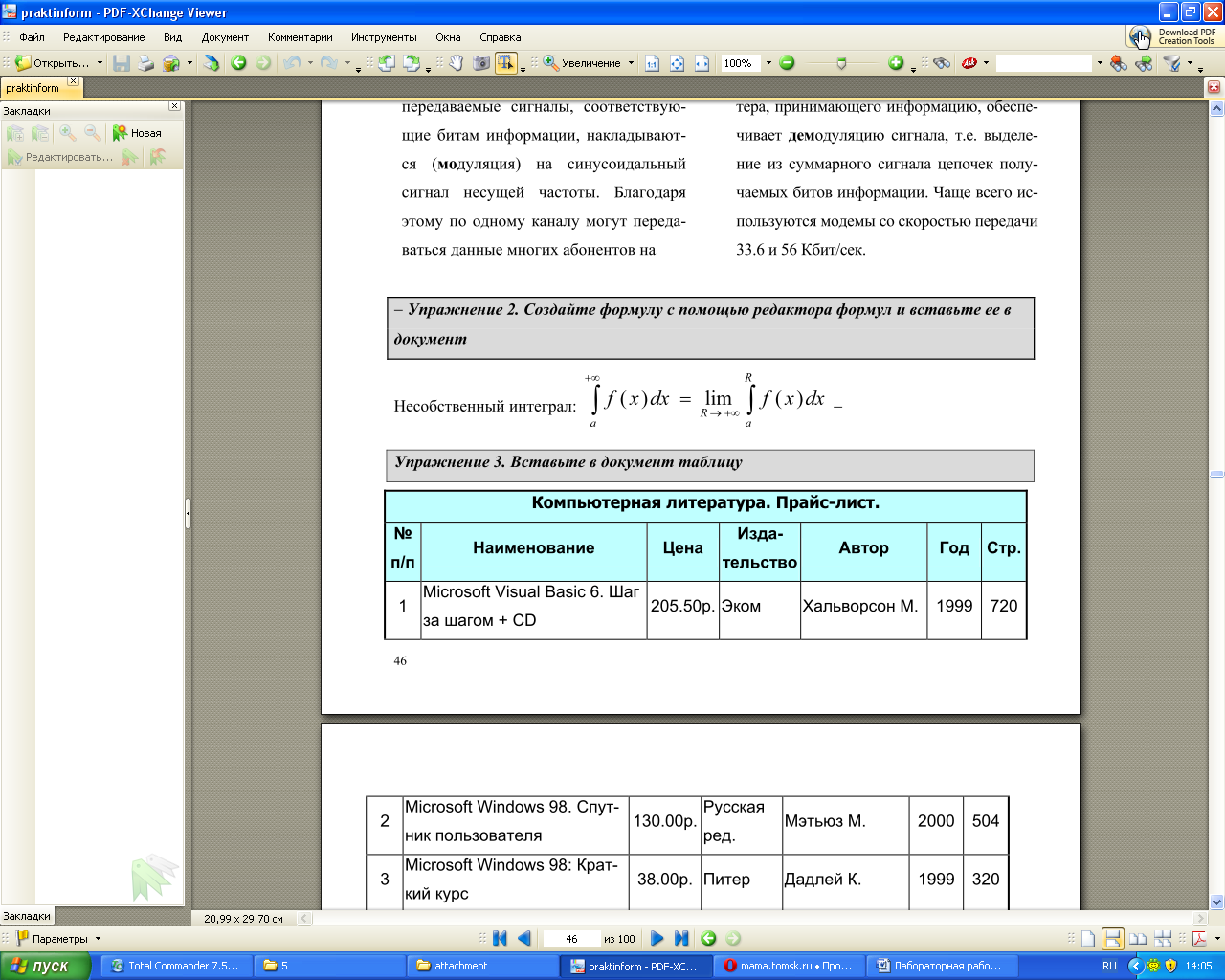Rotate page clockwise icon
The height and width of the screenshot is (980, 1225).
412,63
